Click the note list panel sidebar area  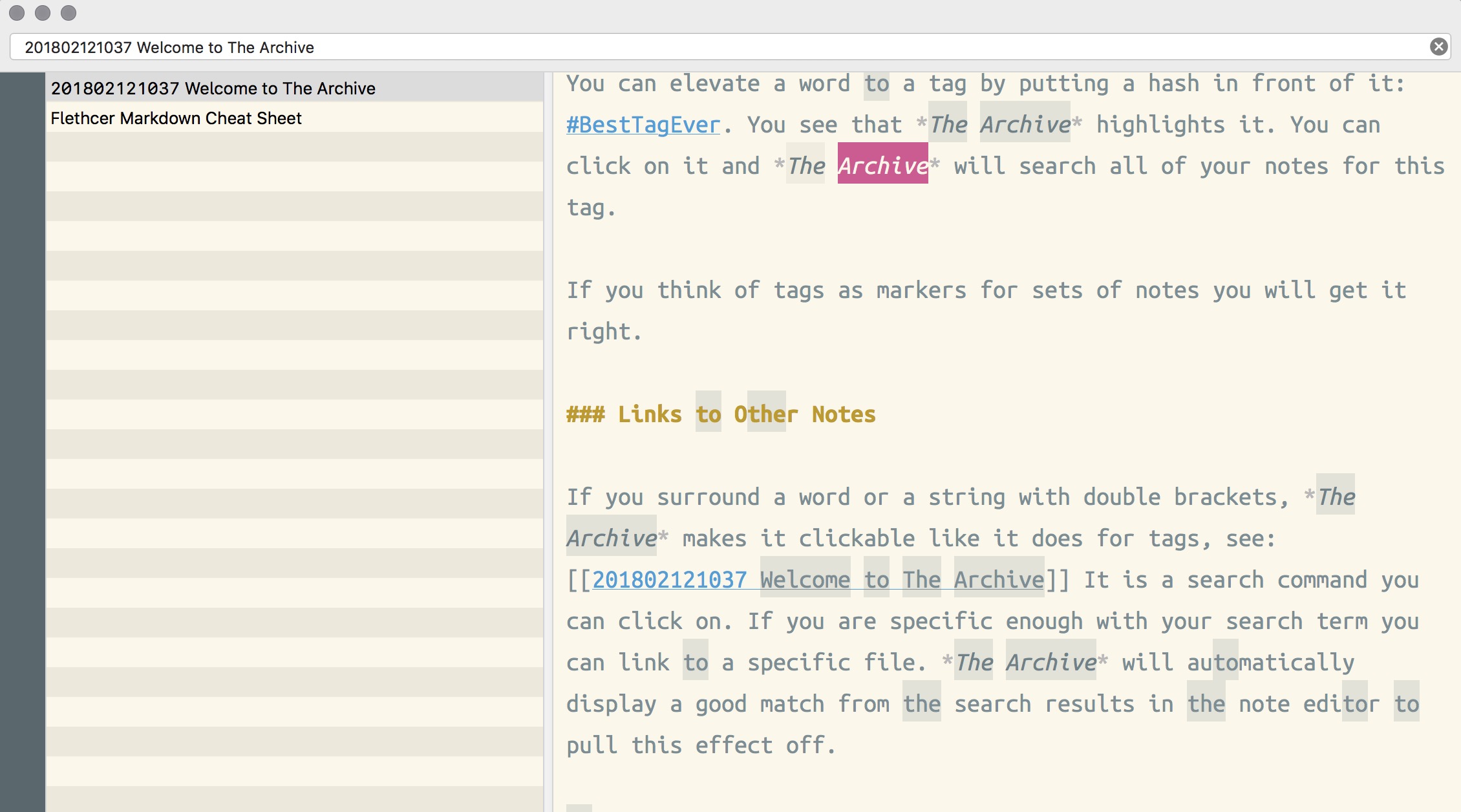click(x=290, y=440)
